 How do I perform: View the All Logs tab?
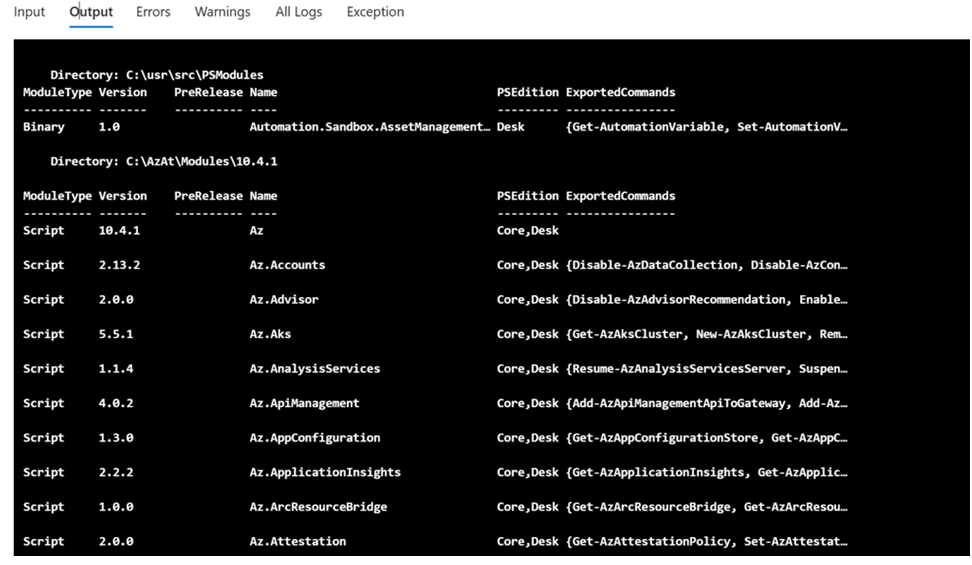click(298, 12)
